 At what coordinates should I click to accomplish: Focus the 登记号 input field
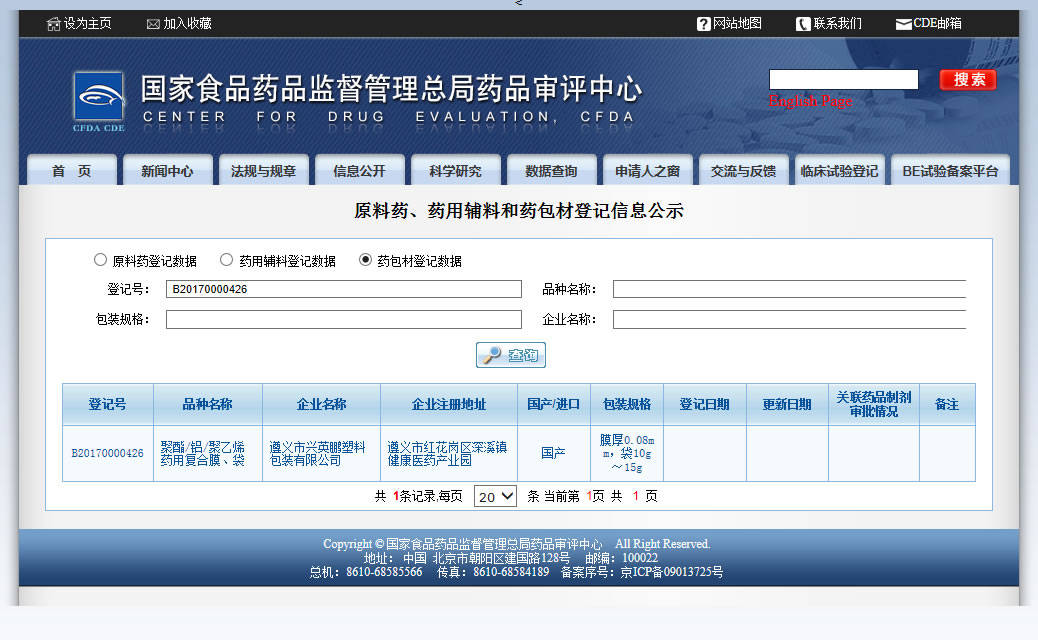(x=344, y=289)
